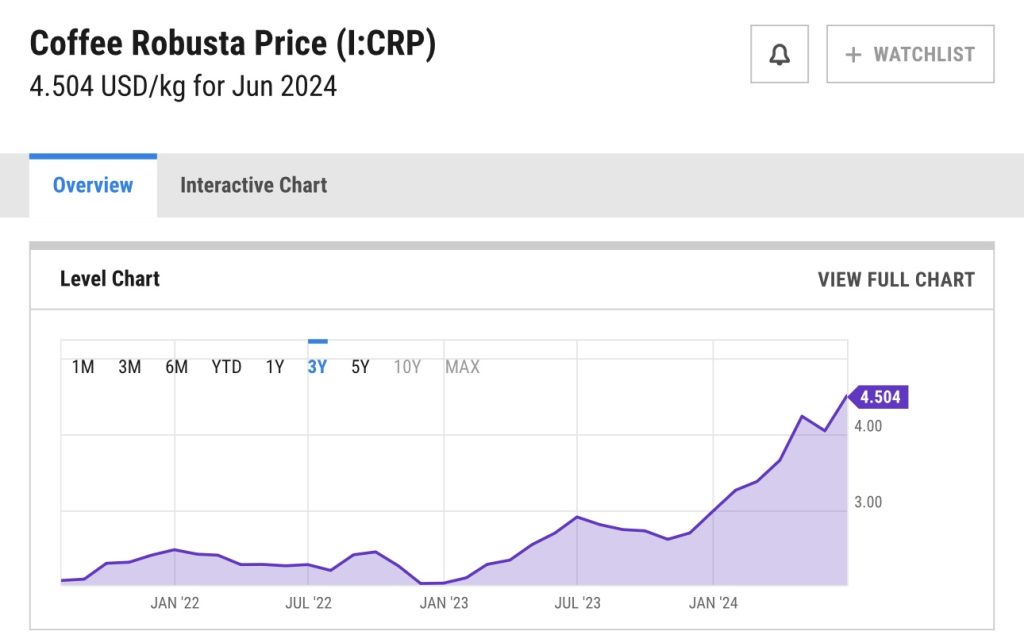Switch chart to 1Y range
Screen dimensions: 1024x639
[x=275, y=367]
